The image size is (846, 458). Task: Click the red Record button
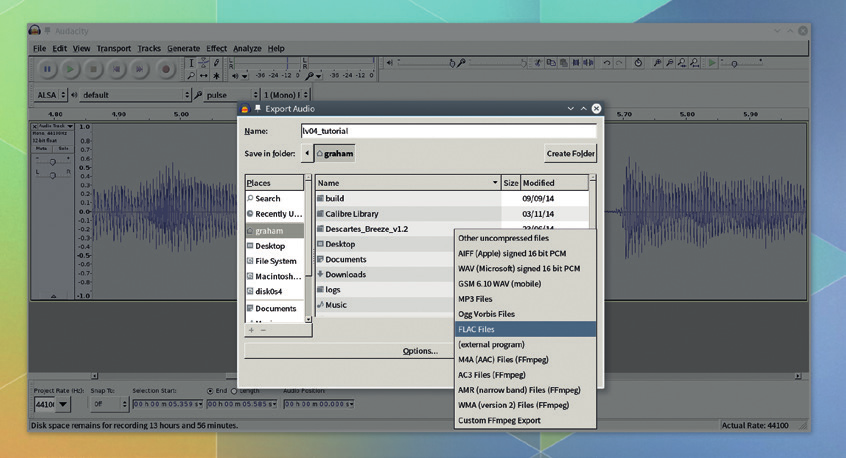pyautogui.click(x=166, y=69)
